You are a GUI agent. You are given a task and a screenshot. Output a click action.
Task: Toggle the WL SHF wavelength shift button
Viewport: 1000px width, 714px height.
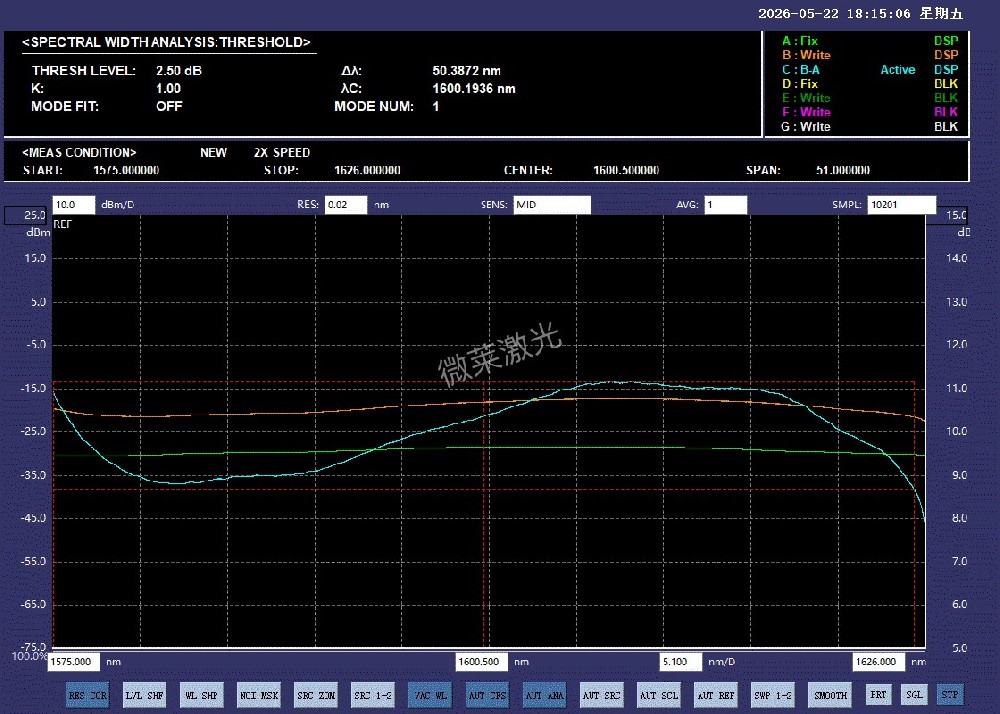point(202,695)
